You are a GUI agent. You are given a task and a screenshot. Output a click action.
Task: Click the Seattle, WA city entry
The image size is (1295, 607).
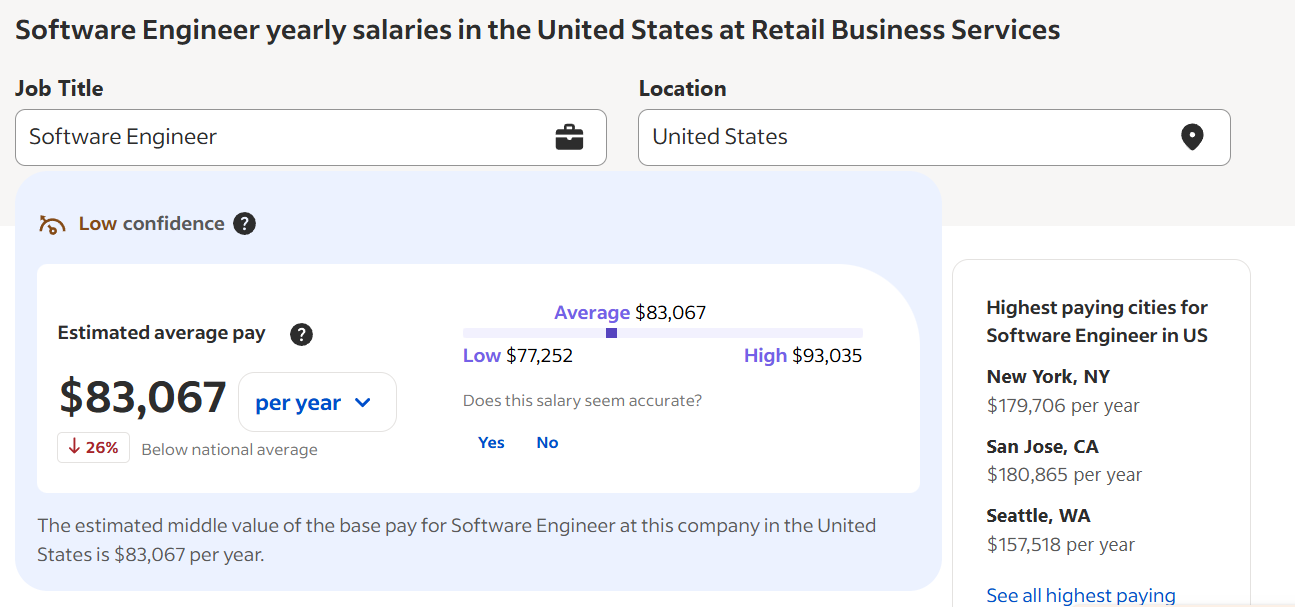coord(1037,515)
